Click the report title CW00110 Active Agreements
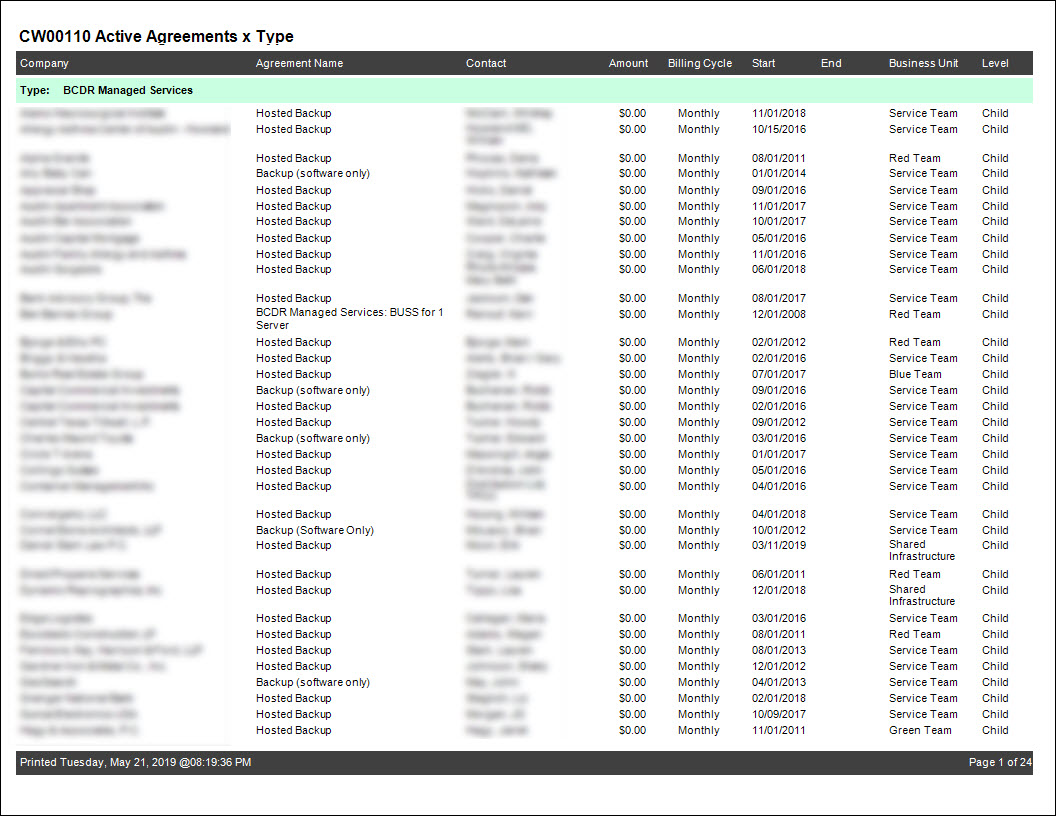The width and height of the screenshot is (1056, 816). [x=156, y=37]
